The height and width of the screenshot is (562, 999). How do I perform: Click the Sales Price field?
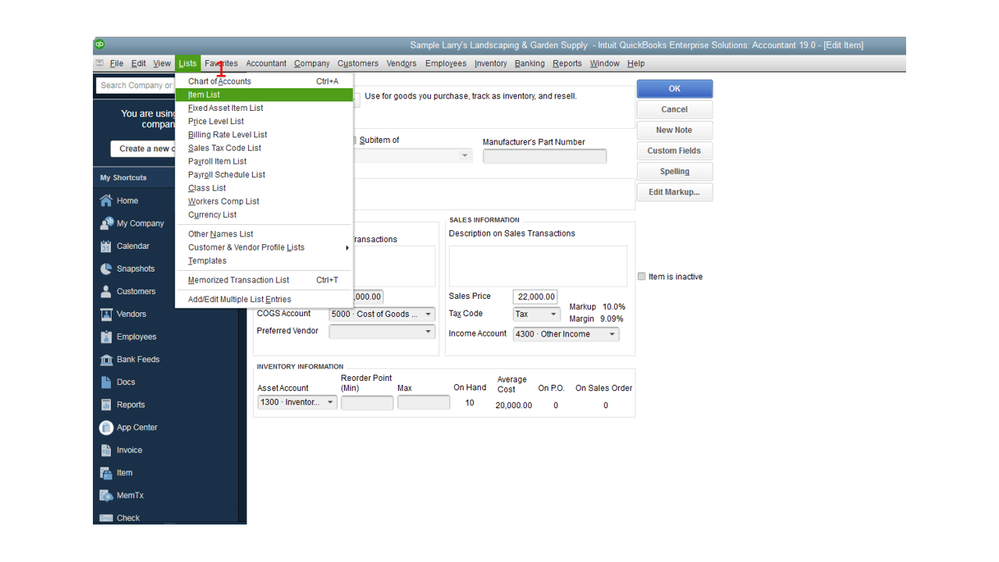coord(535,297)
